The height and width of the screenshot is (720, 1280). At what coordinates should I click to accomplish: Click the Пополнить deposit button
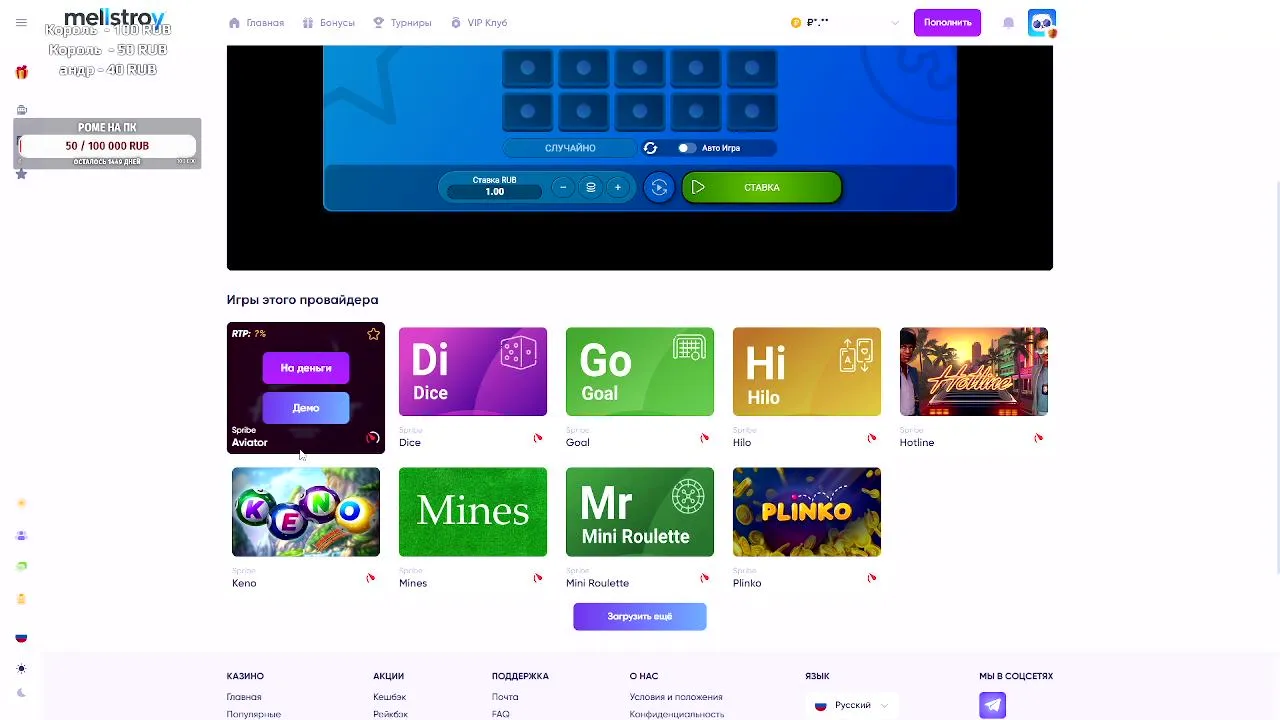click(947, 23)
